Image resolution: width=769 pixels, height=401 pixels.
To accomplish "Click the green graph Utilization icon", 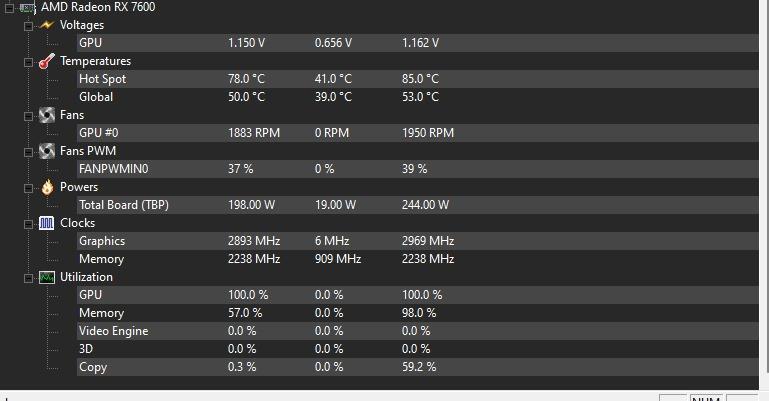I will (47, 277).
